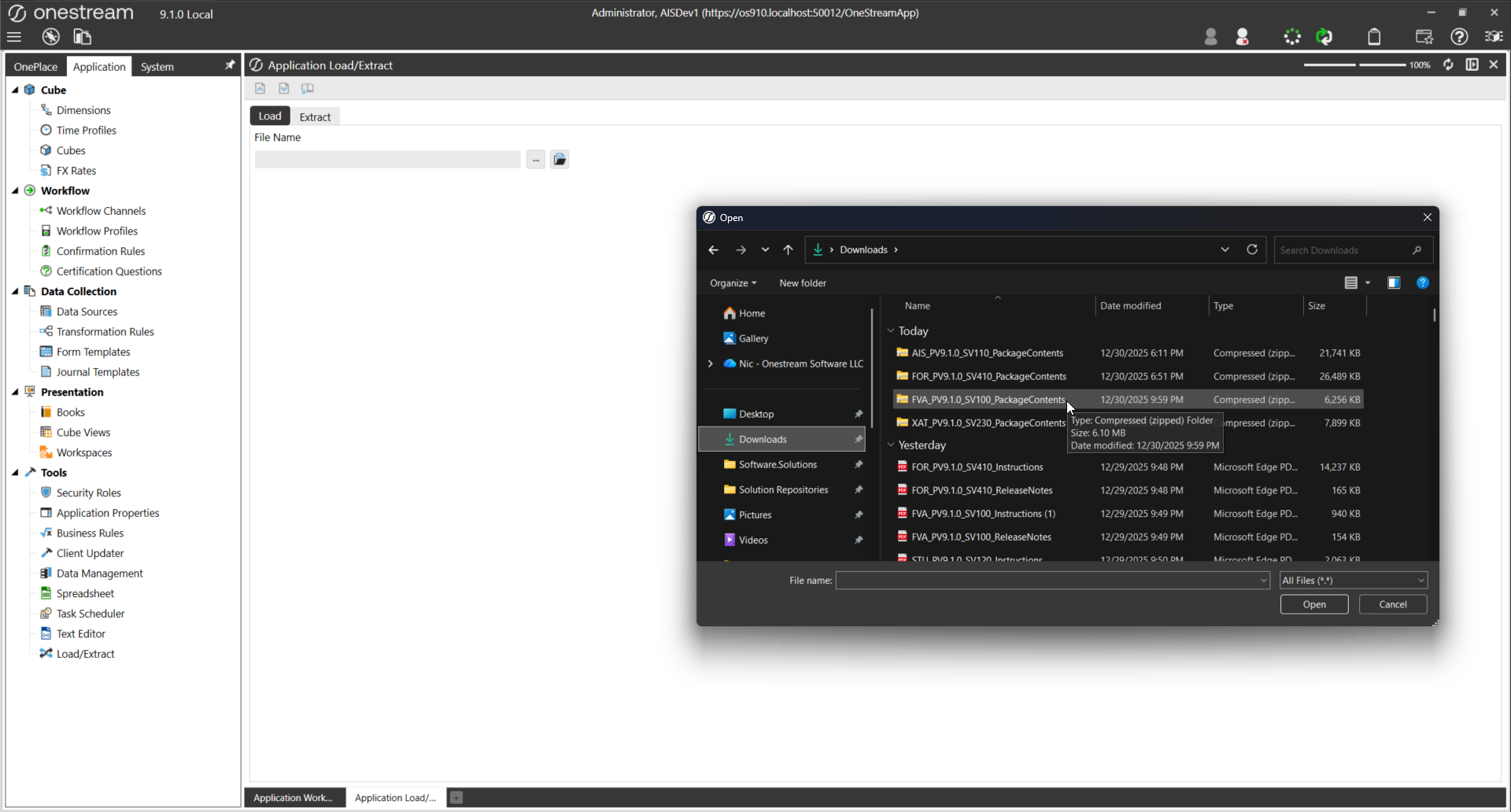Collapse the Workflow tree node
The width and height of the screenshot is (1511, 812).
coord(15,190)
